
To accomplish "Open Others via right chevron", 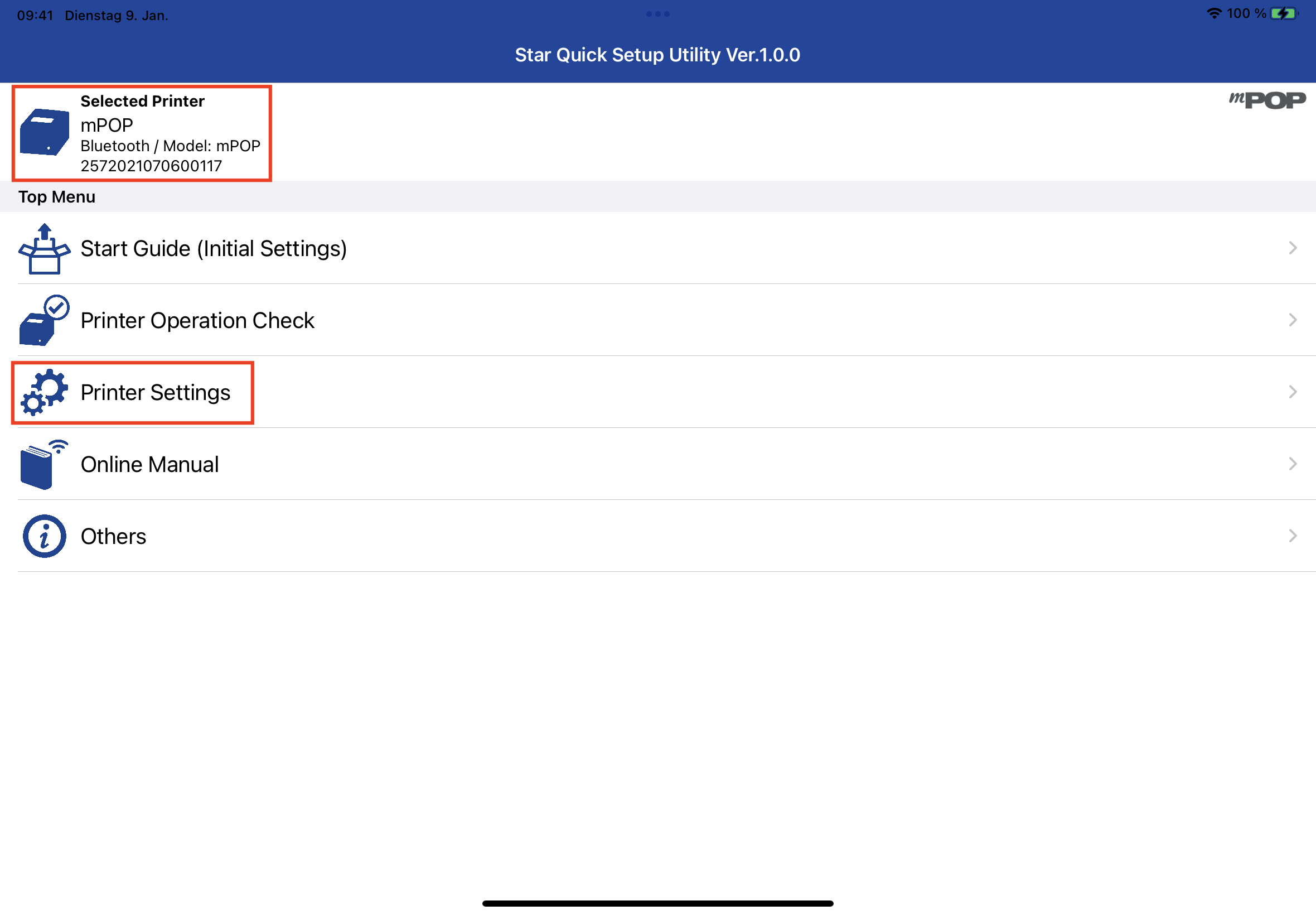I will [x=1293, y=536].
